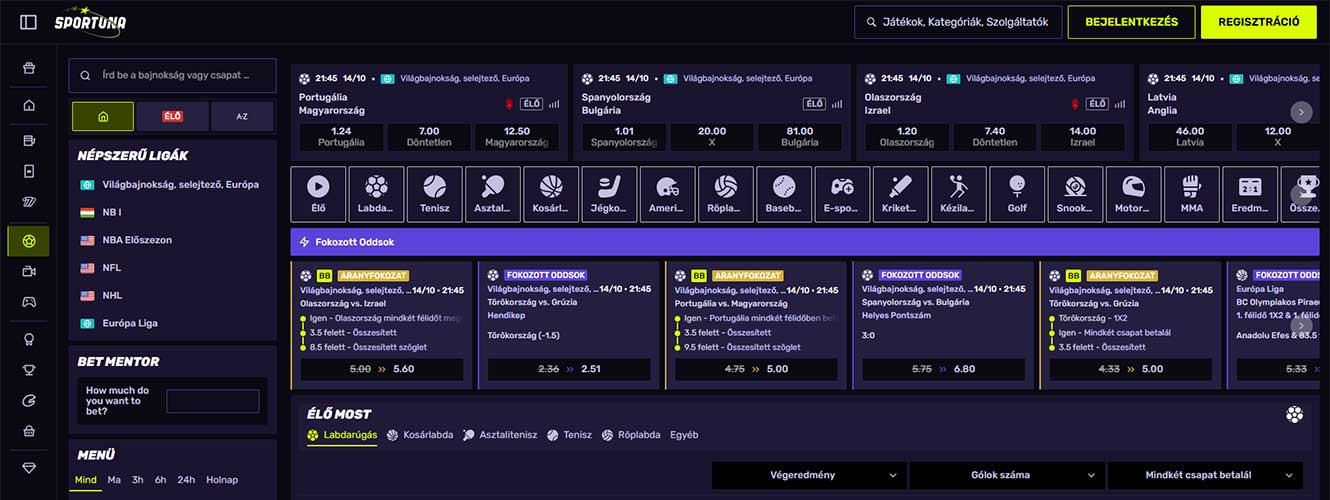Select the Tenisz sport tile

coord(435,194)
